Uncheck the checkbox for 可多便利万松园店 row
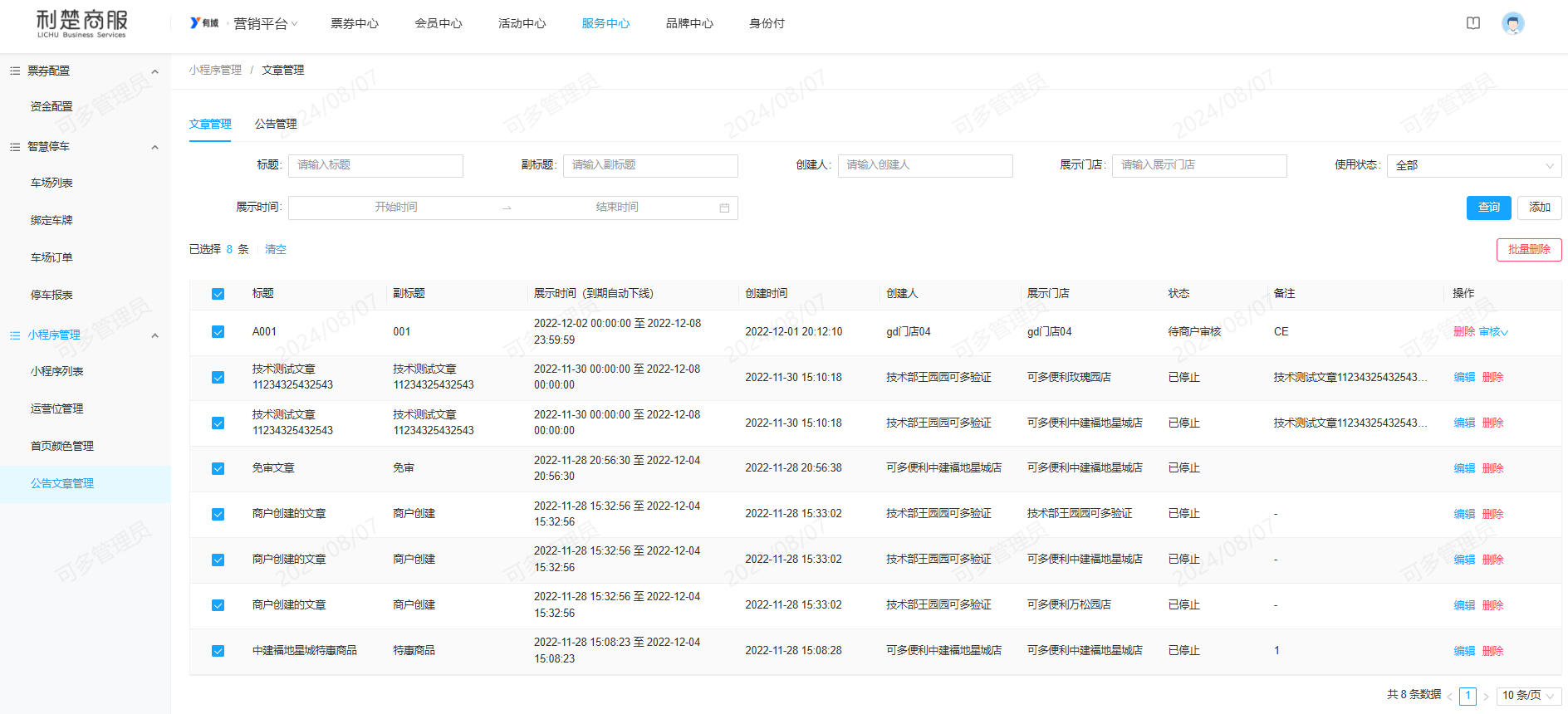 pos(218,606)
